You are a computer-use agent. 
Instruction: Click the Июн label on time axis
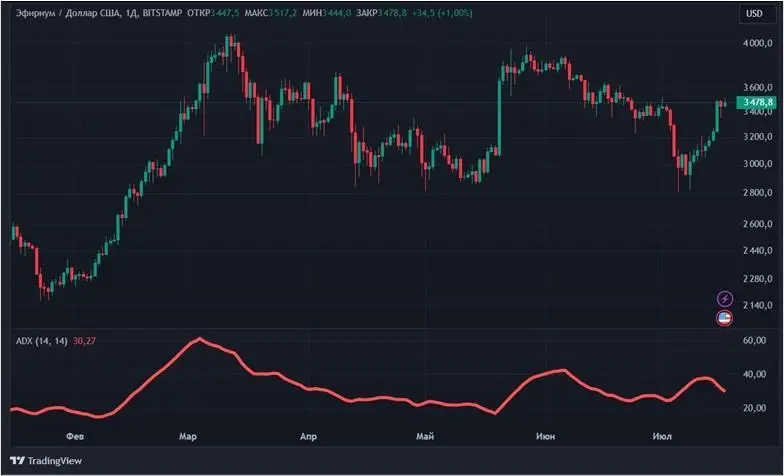546,437
